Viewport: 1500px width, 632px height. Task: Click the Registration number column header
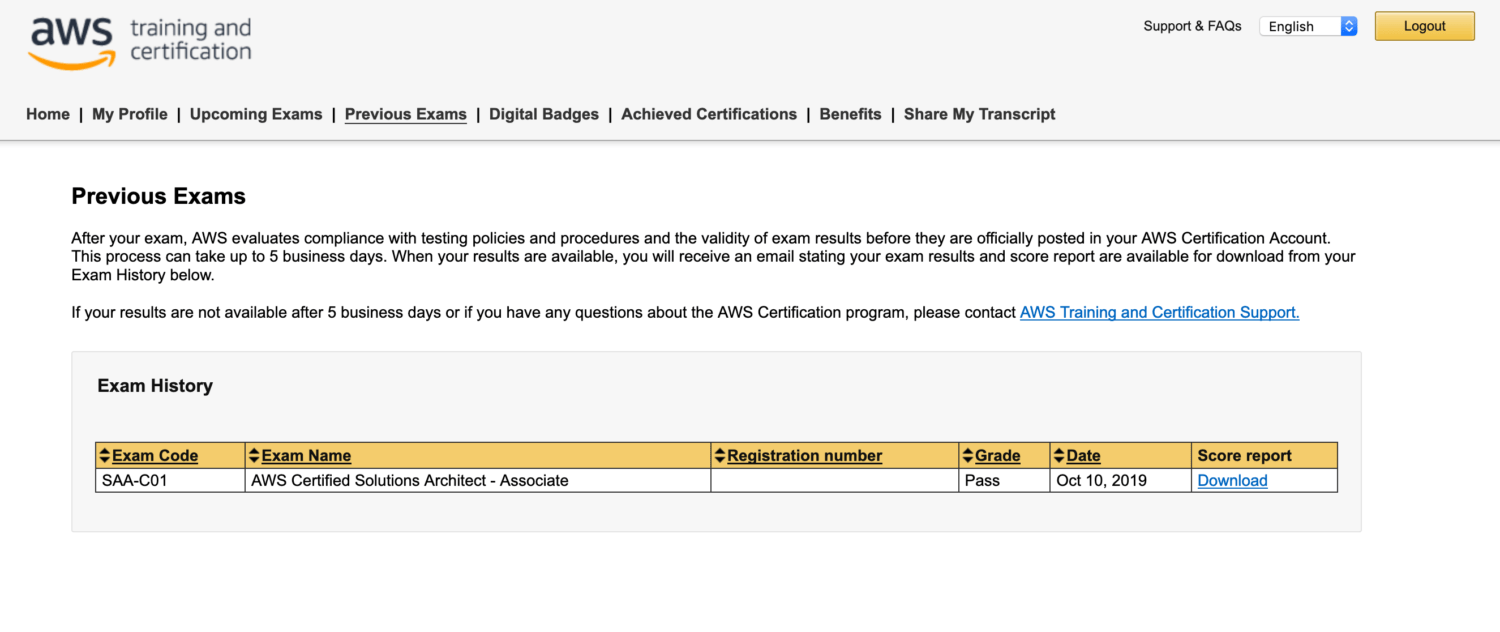click(804, 456)
